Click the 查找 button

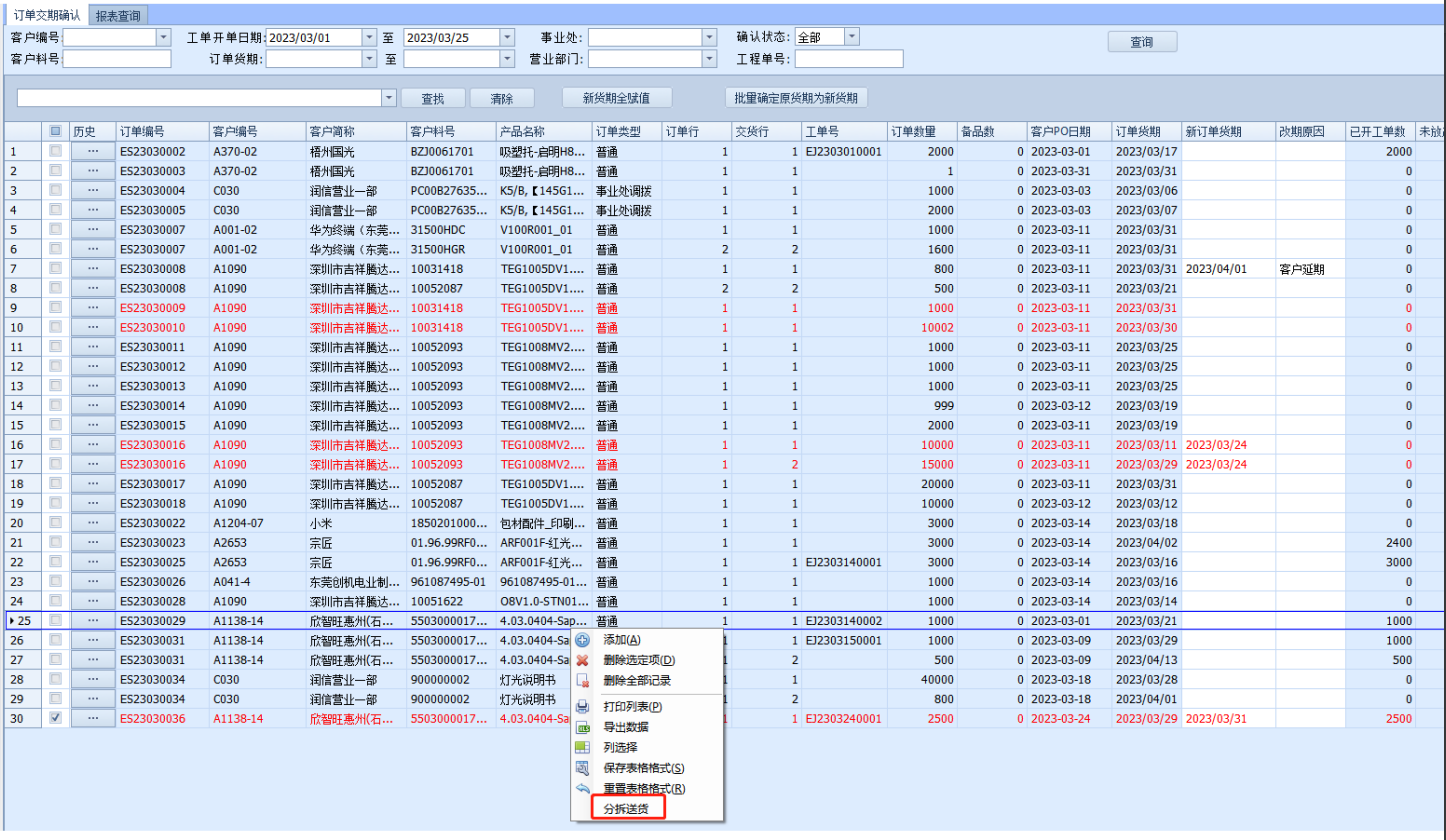[433, 98]
